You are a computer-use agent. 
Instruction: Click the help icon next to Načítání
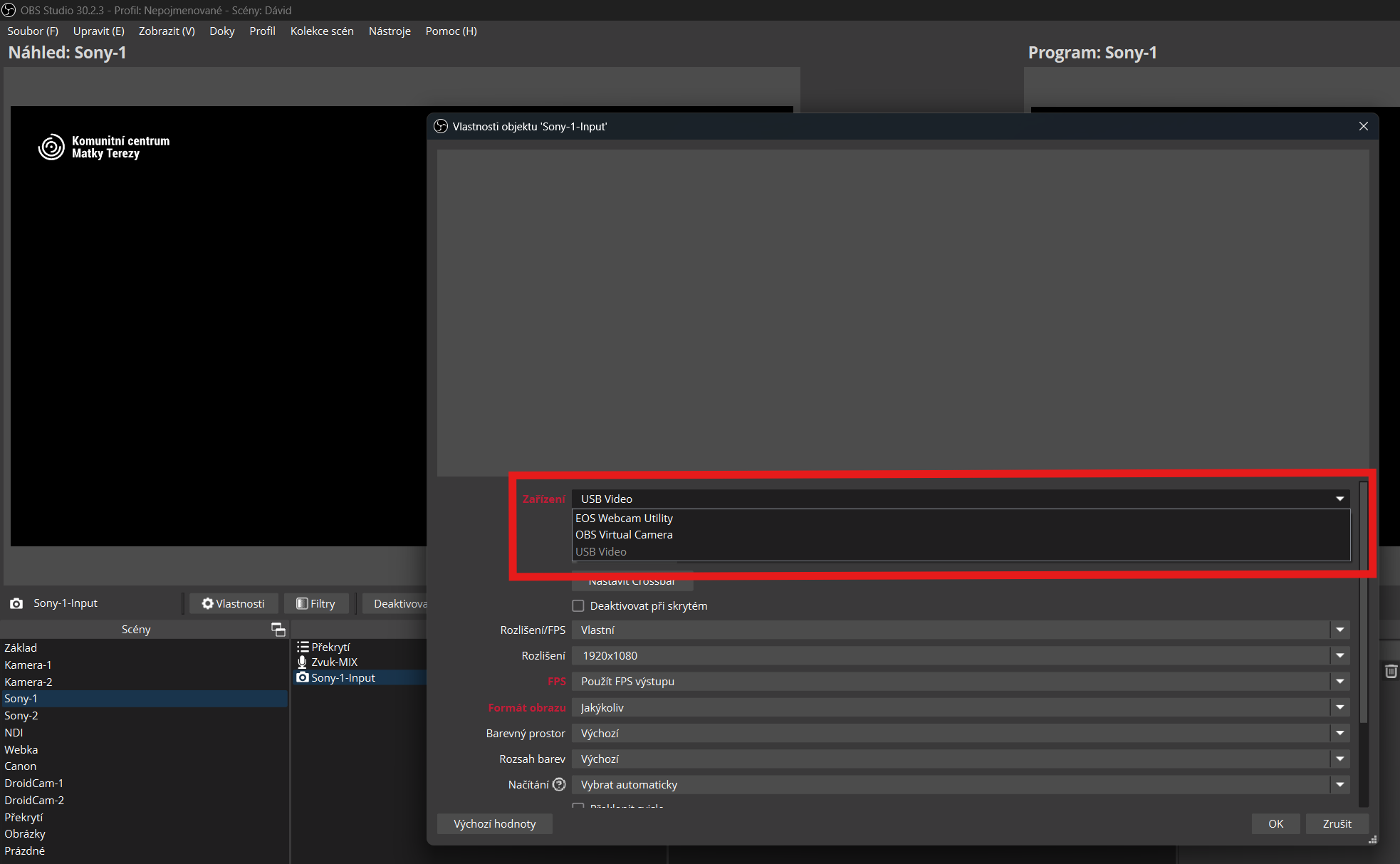[x=560, y=784]
